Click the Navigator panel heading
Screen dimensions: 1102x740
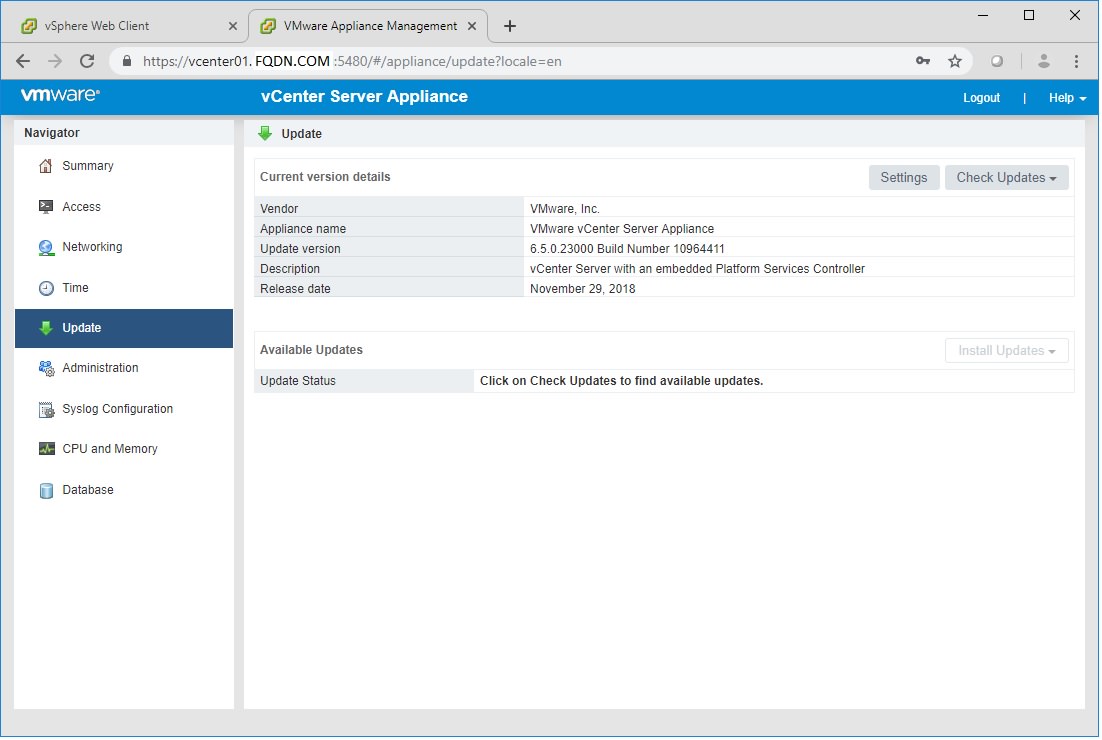[x=52, y=133]
